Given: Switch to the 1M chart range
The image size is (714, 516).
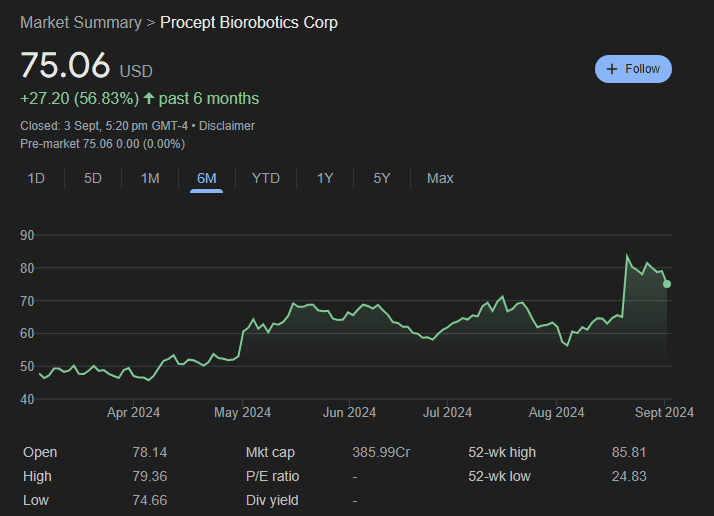Looking at the screenshot, I should pos(150,178).
